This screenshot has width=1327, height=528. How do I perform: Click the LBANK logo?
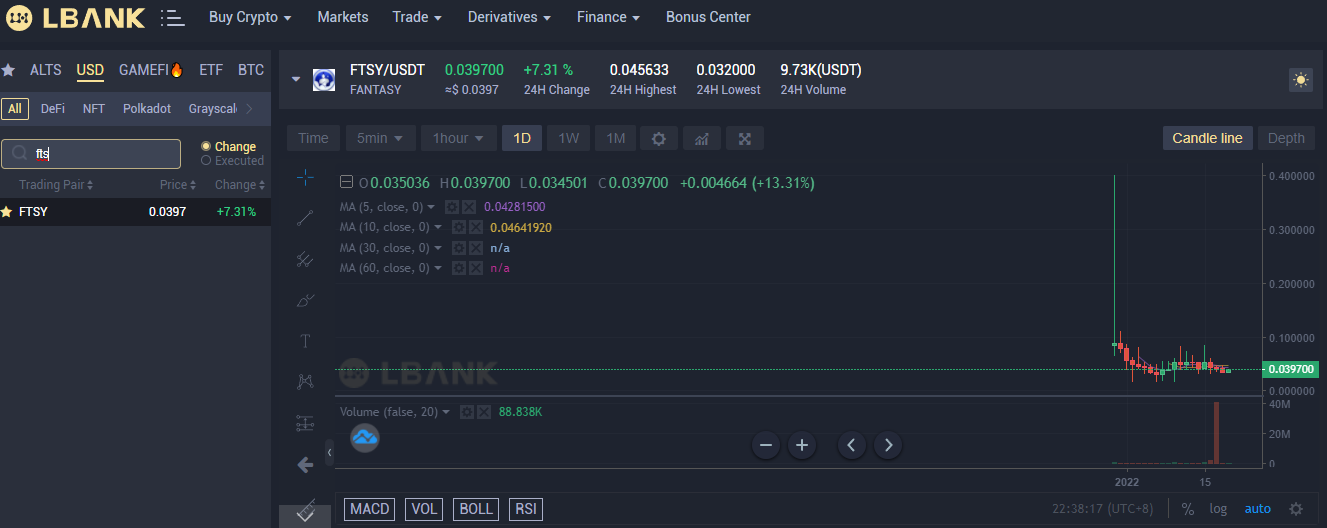(75, 17)
